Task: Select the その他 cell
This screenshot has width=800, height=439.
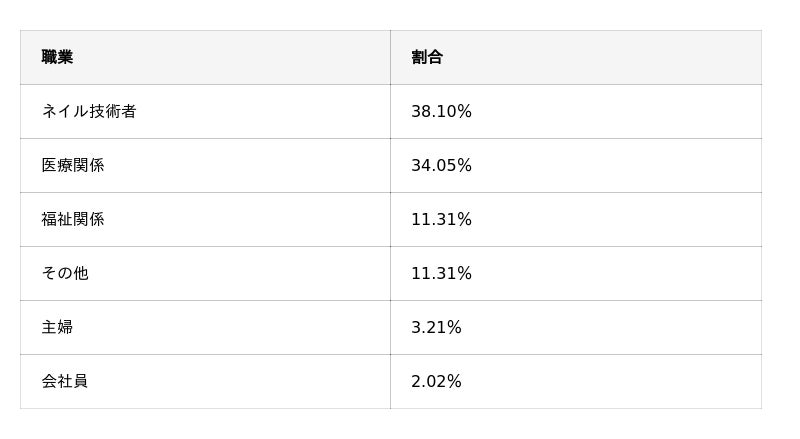Action: coord(205,274)
